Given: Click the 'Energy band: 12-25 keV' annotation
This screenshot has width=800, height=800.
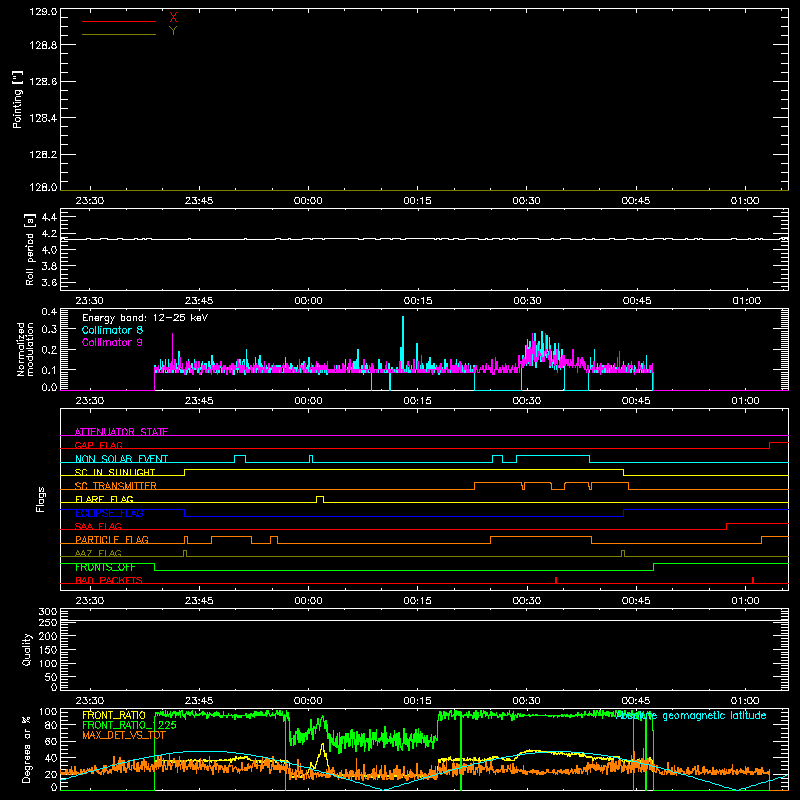Looking at the screenshot, I should click(145, 318).
